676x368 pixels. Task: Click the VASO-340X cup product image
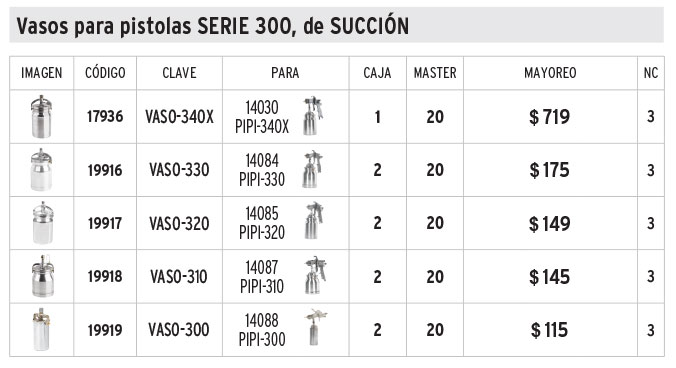point(41,117)
